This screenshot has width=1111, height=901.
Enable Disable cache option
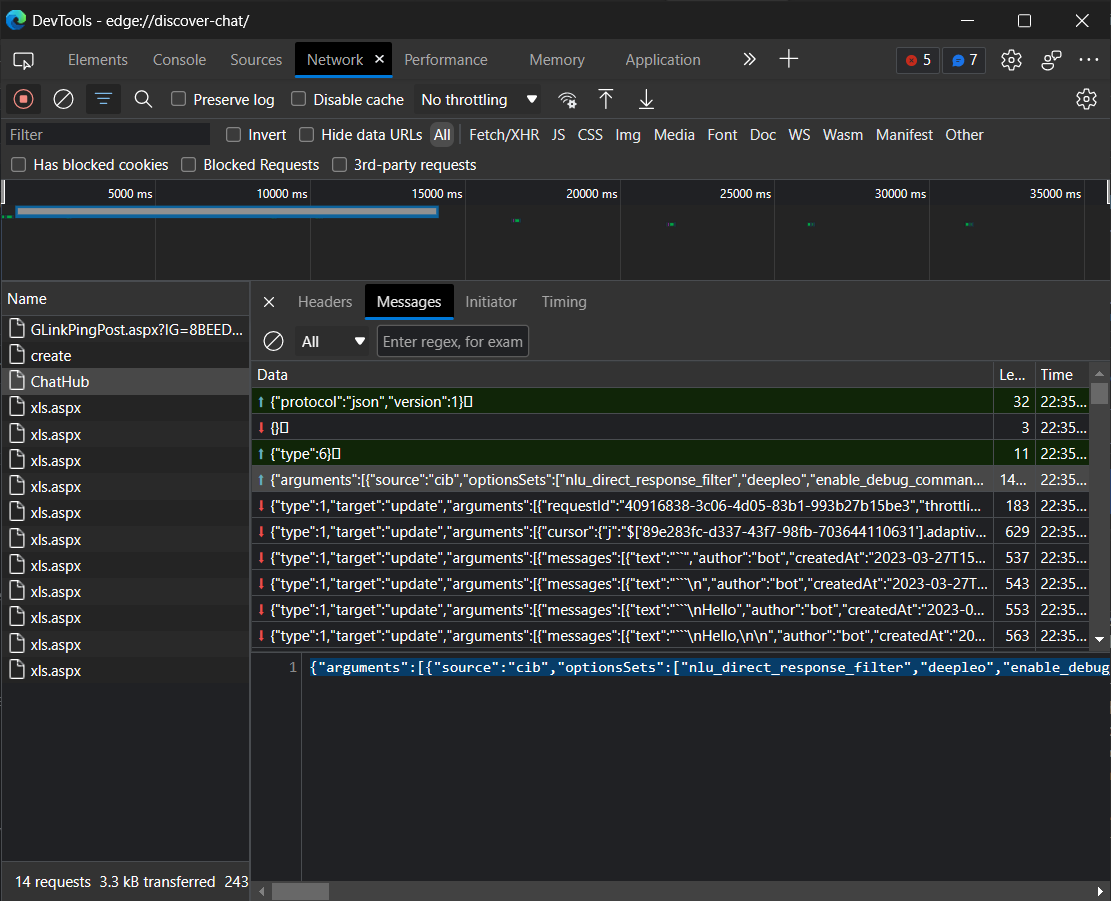pos(297,99)
